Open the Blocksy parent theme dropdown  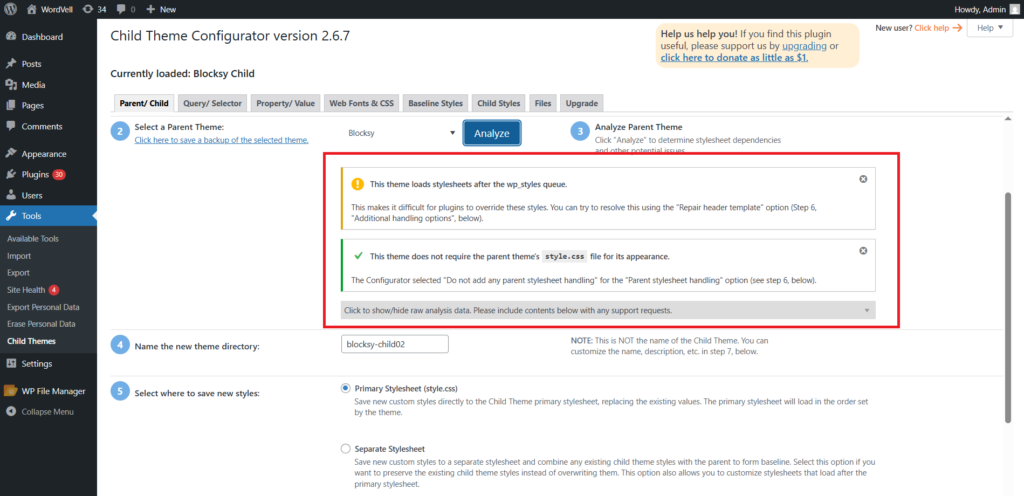click(401, 132)
